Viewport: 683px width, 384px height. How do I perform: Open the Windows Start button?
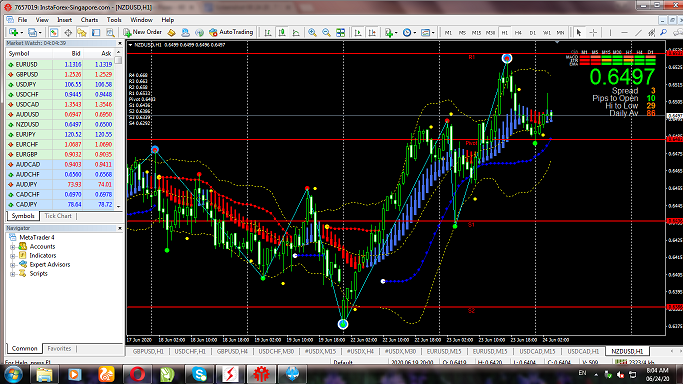pos(13,374)
